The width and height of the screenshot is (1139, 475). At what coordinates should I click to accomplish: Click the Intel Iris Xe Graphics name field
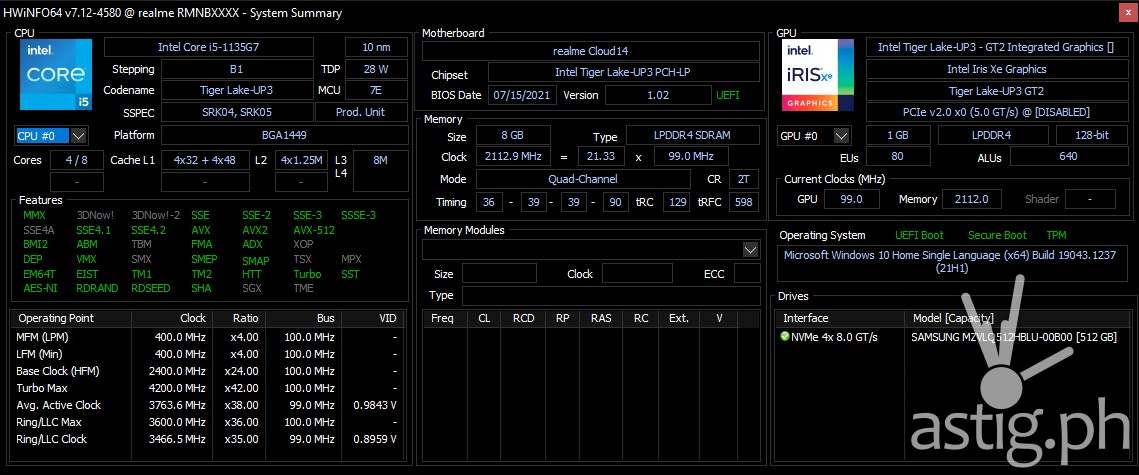point(996,70)
